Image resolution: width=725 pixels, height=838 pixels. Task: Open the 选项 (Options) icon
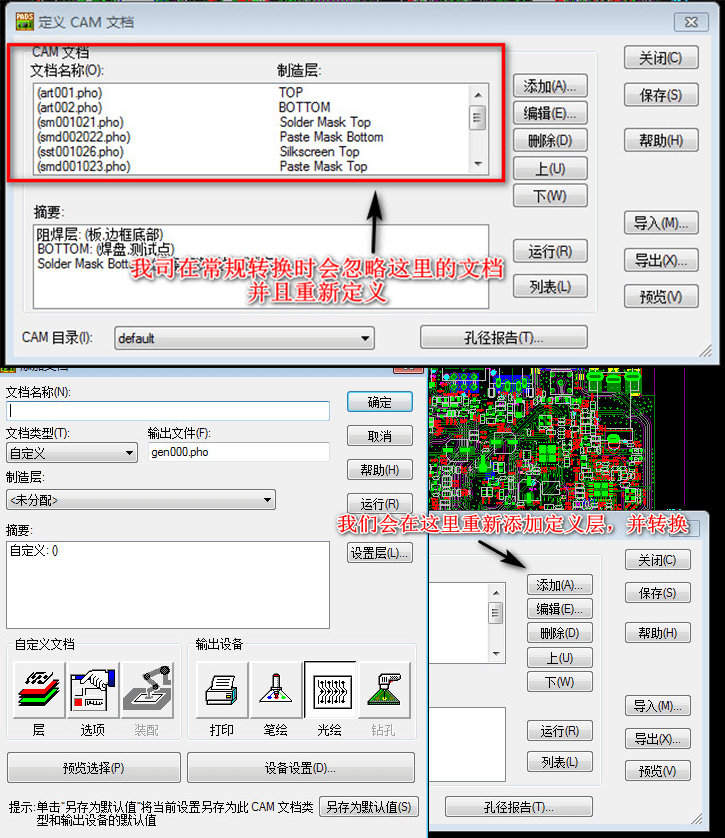tap(92, 691)
